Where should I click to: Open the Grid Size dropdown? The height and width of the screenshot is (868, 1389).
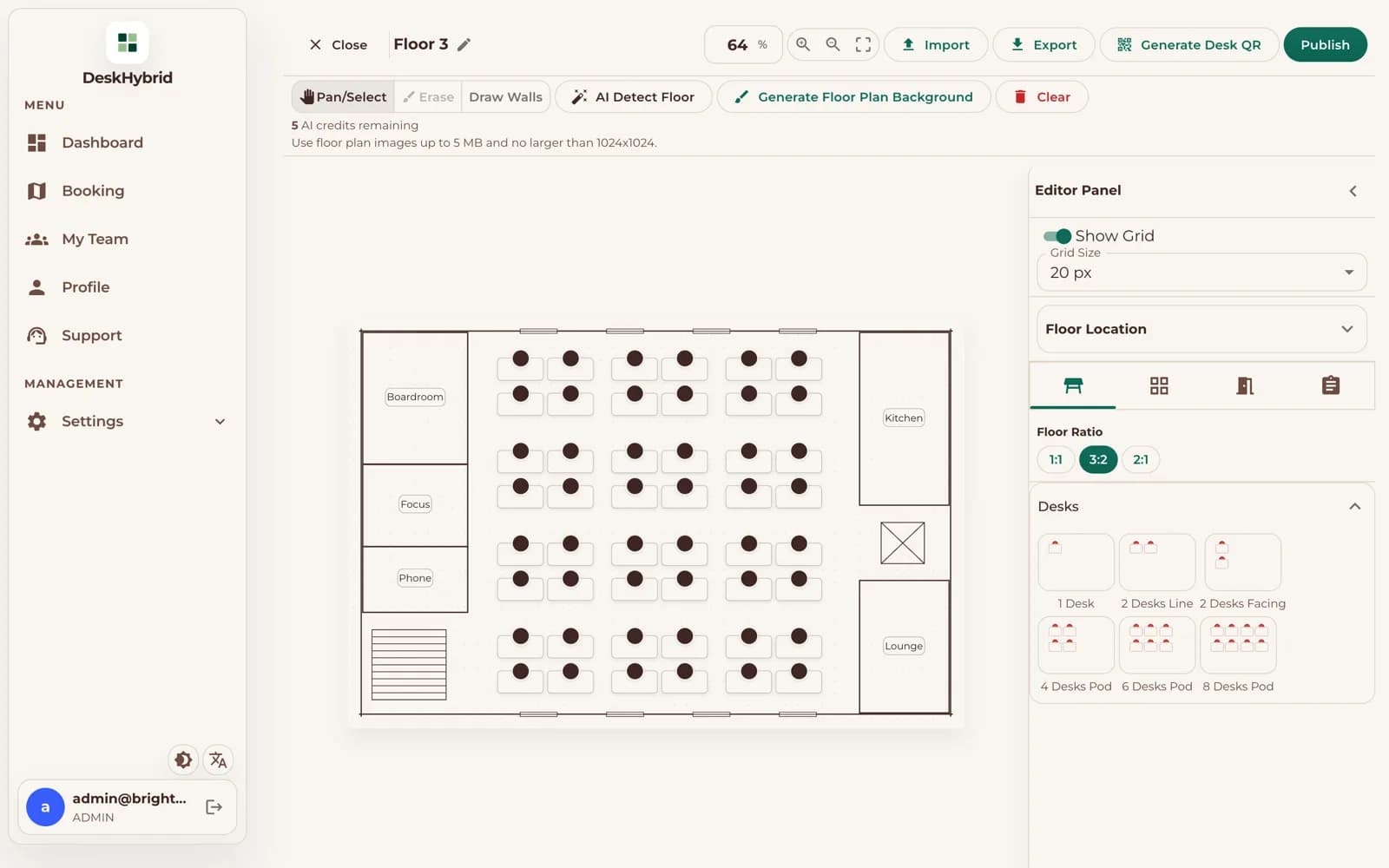(1201, 273)
